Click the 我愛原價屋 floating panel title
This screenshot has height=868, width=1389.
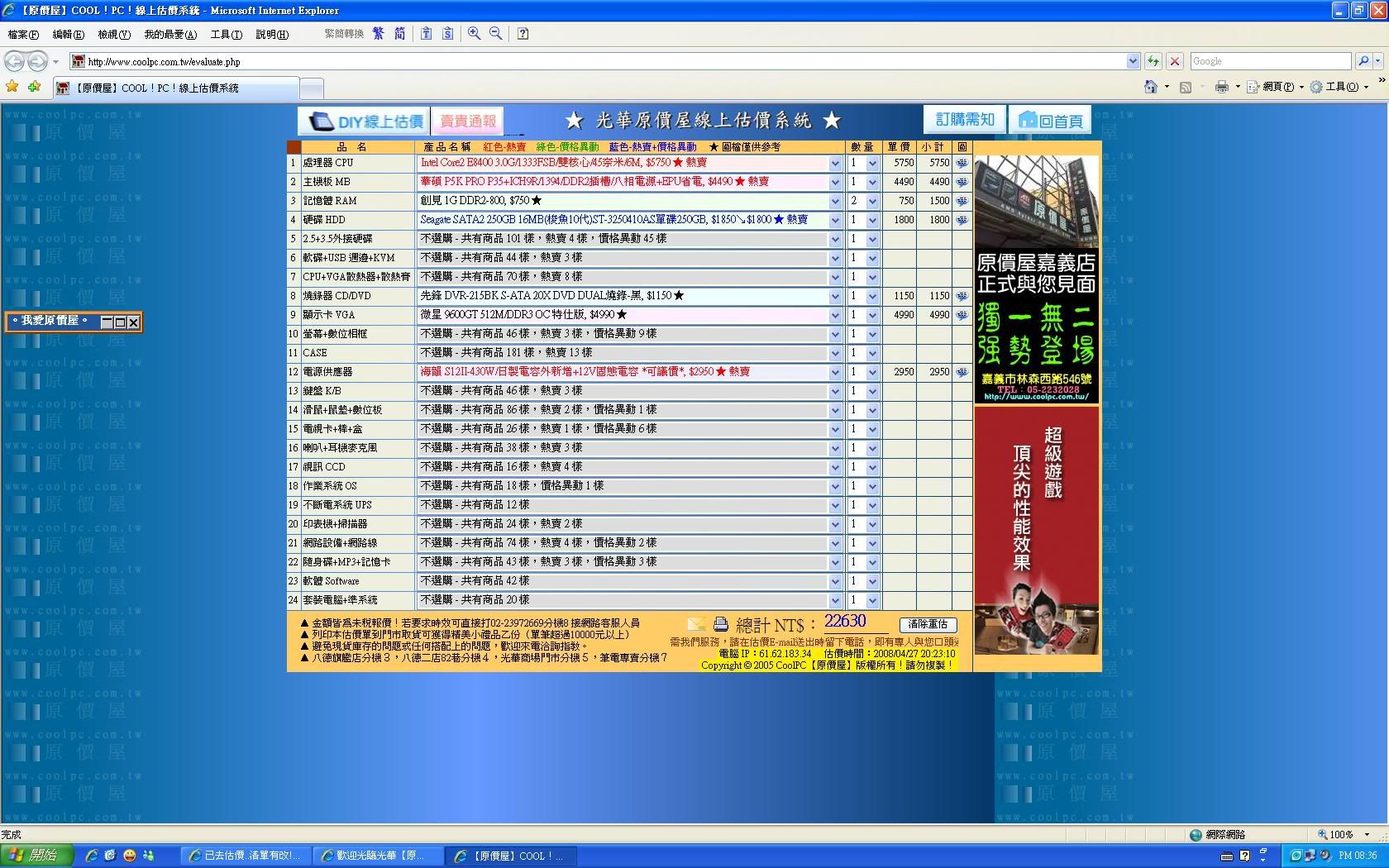(x=50, y=321)
